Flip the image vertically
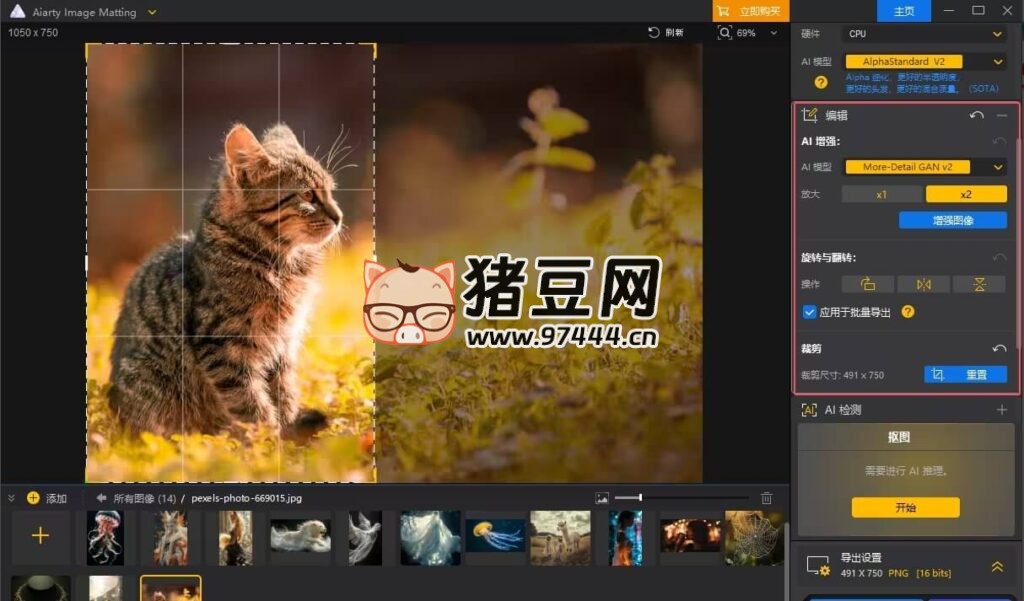Image resolution: width=1024 pixels, height=601 pixels. coord(978,284)
